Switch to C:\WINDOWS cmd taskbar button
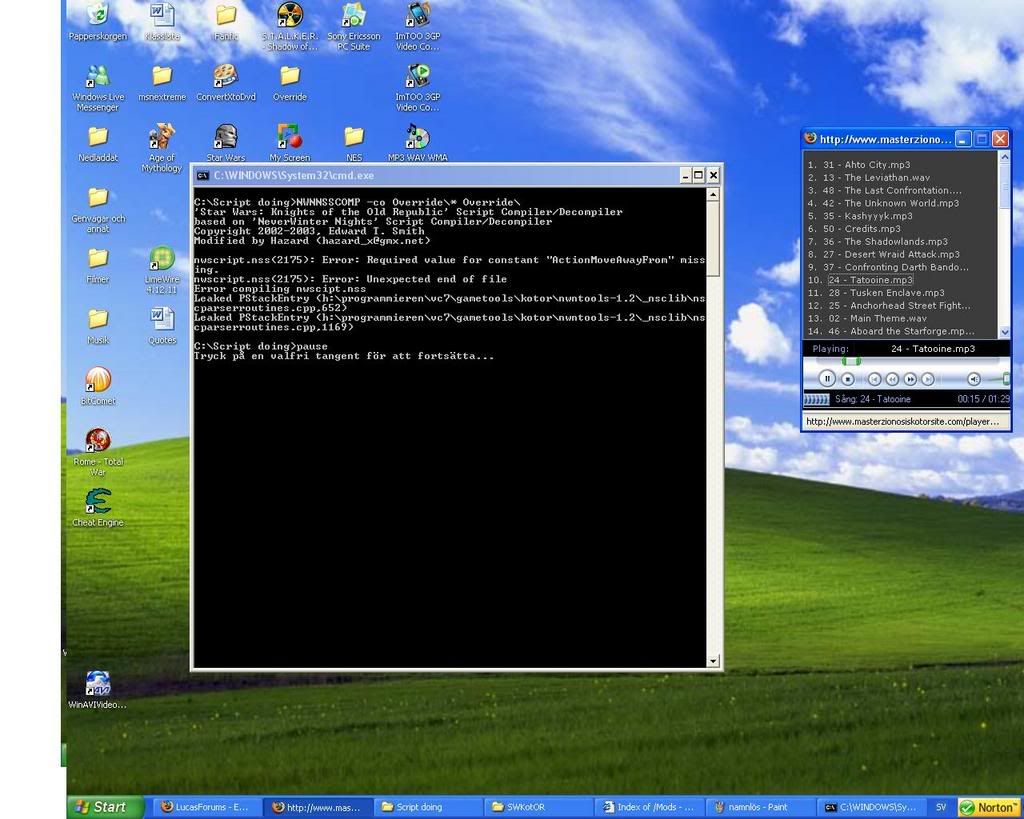 (871, 807)
